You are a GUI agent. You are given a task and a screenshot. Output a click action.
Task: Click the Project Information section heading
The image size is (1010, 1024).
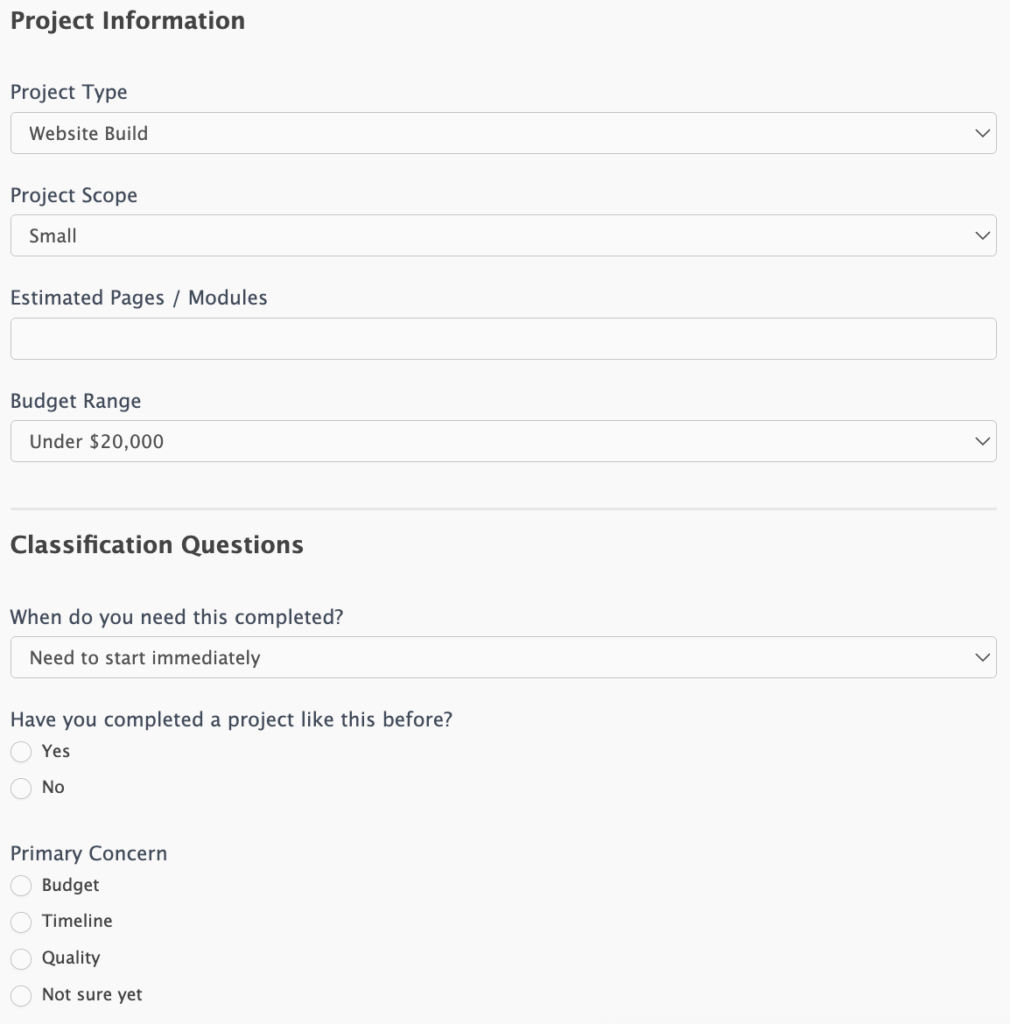pyautogui.click(x=127, y=20)
